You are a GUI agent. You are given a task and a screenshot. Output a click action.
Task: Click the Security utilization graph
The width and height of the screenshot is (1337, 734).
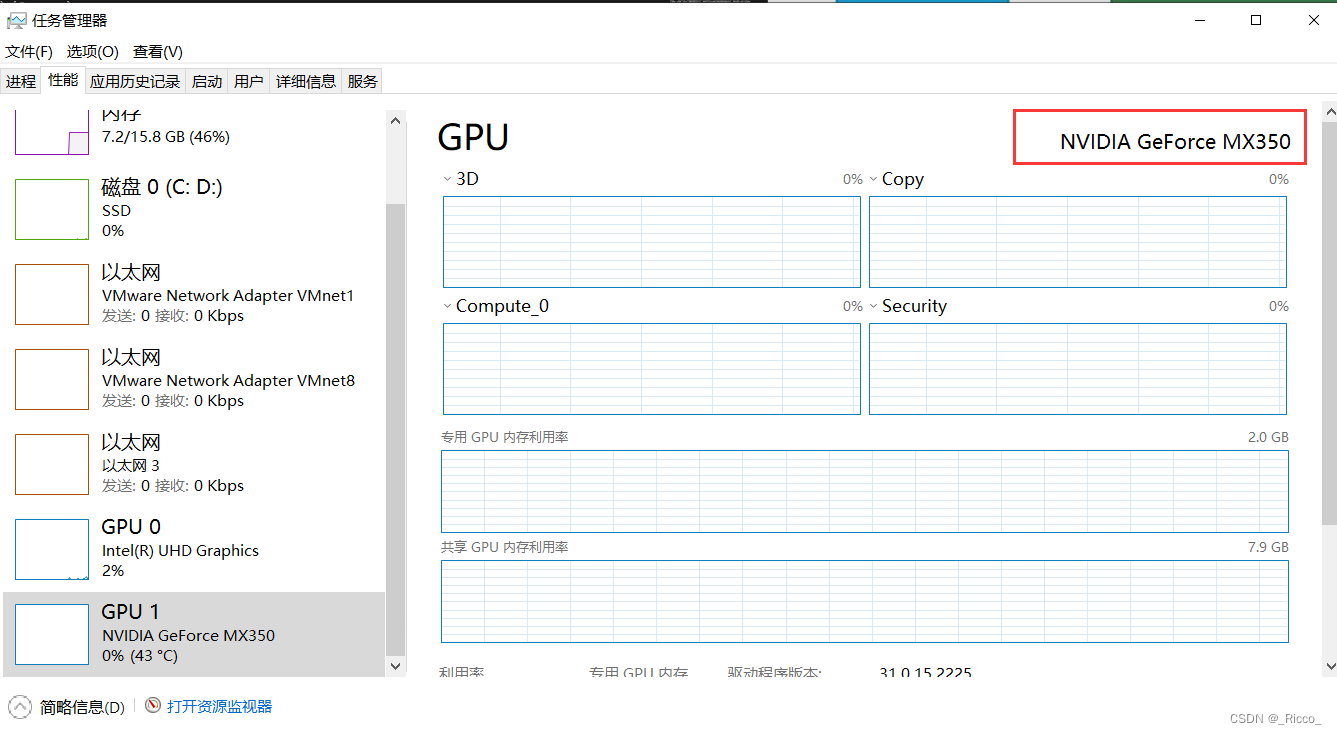(1078, 369)
